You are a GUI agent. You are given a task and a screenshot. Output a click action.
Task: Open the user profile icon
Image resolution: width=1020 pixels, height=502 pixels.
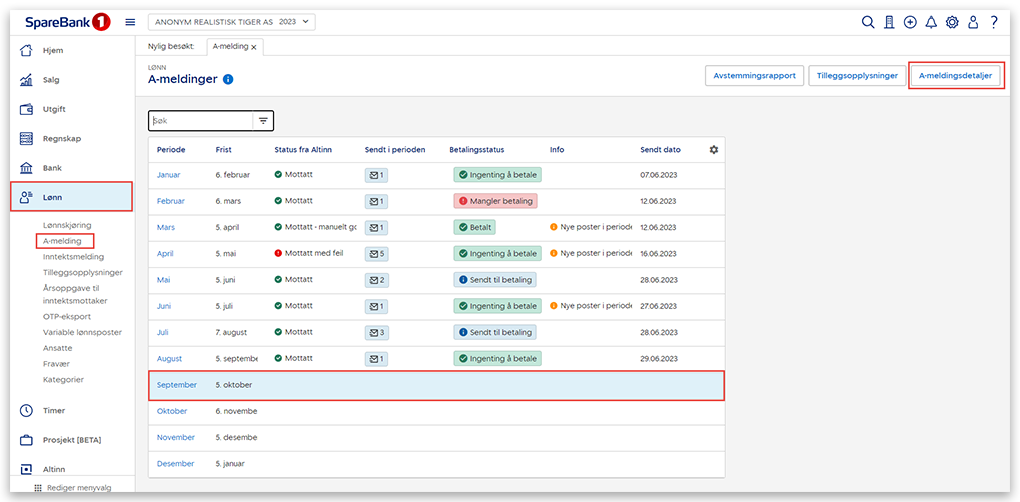tap(973, 22)
